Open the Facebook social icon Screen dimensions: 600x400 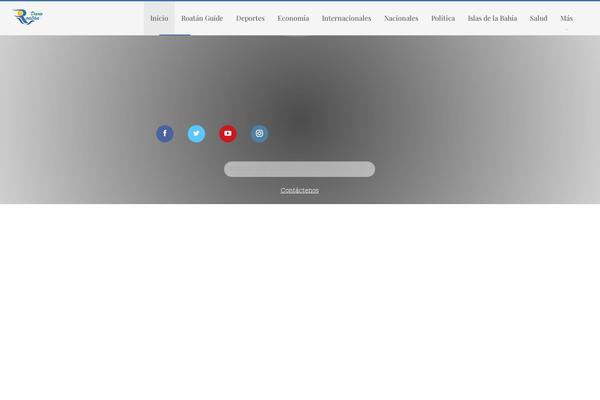(165, 134)
